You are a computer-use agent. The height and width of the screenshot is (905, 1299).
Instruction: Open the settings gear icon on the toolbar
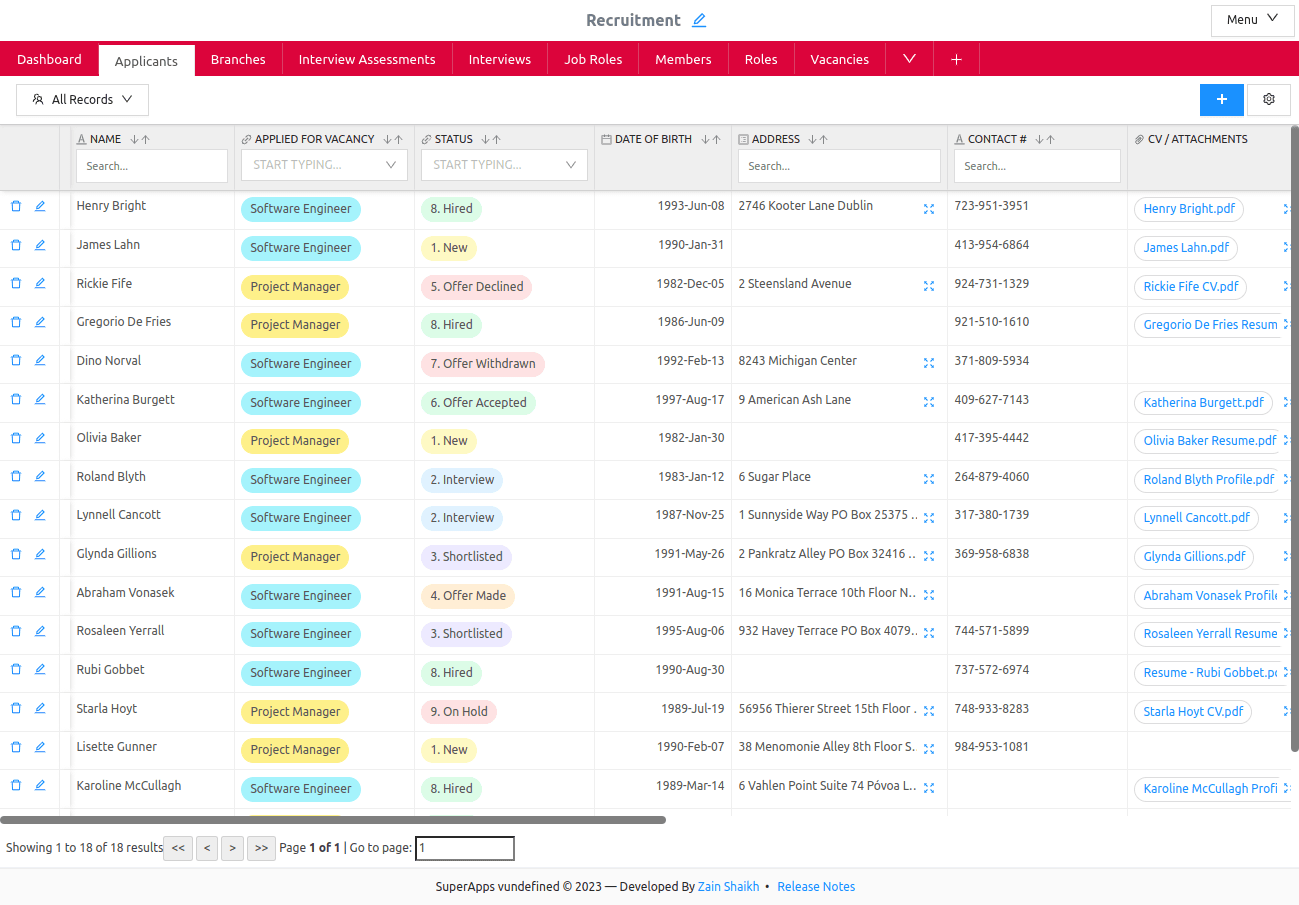pyautogui.click(x=1268, y=99)
